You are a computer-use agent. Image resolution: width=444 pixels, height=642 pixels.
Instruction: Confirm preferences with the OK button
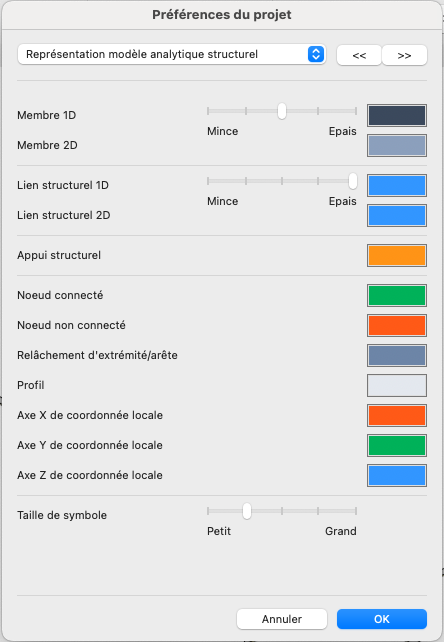point(382,619)
